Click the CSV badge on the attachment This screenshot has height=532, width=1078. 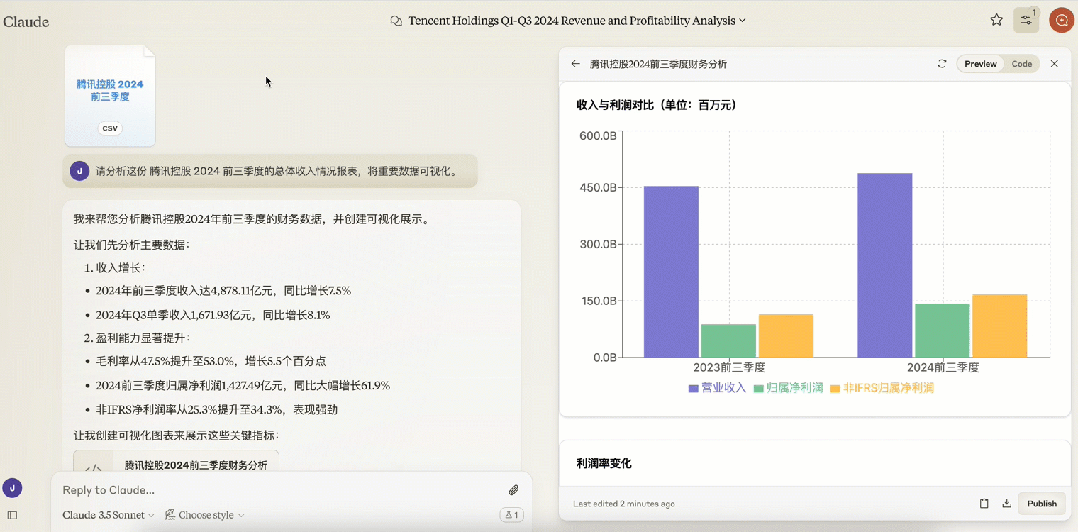pos(110,129)
